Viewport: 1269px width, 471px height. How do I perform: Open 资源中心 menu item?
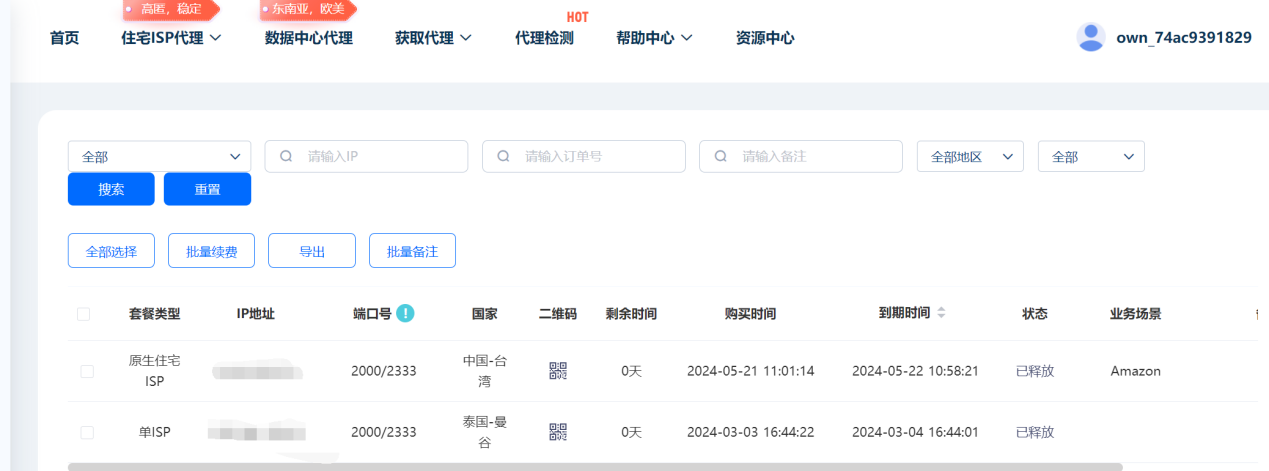click(765, 38)
